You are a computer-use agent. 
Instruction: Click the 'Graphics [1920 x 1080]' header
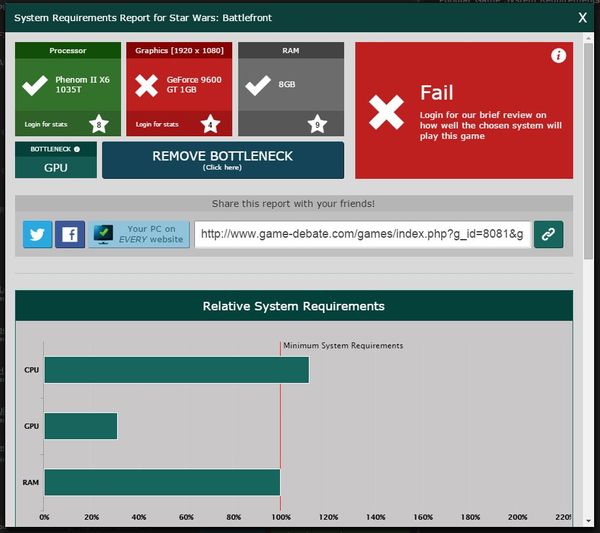(179, 51)
